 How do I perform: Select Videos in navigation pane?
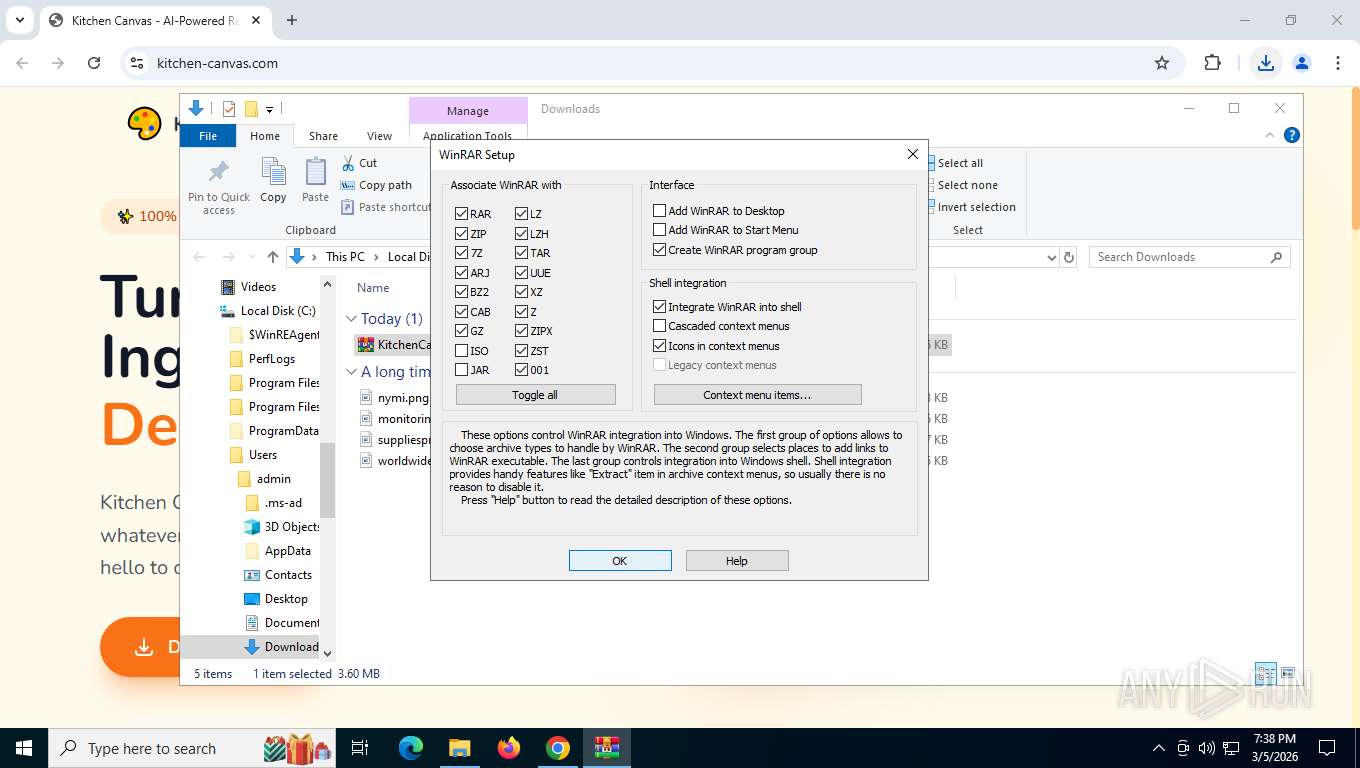pyautogui.click(x=258, y=287)
